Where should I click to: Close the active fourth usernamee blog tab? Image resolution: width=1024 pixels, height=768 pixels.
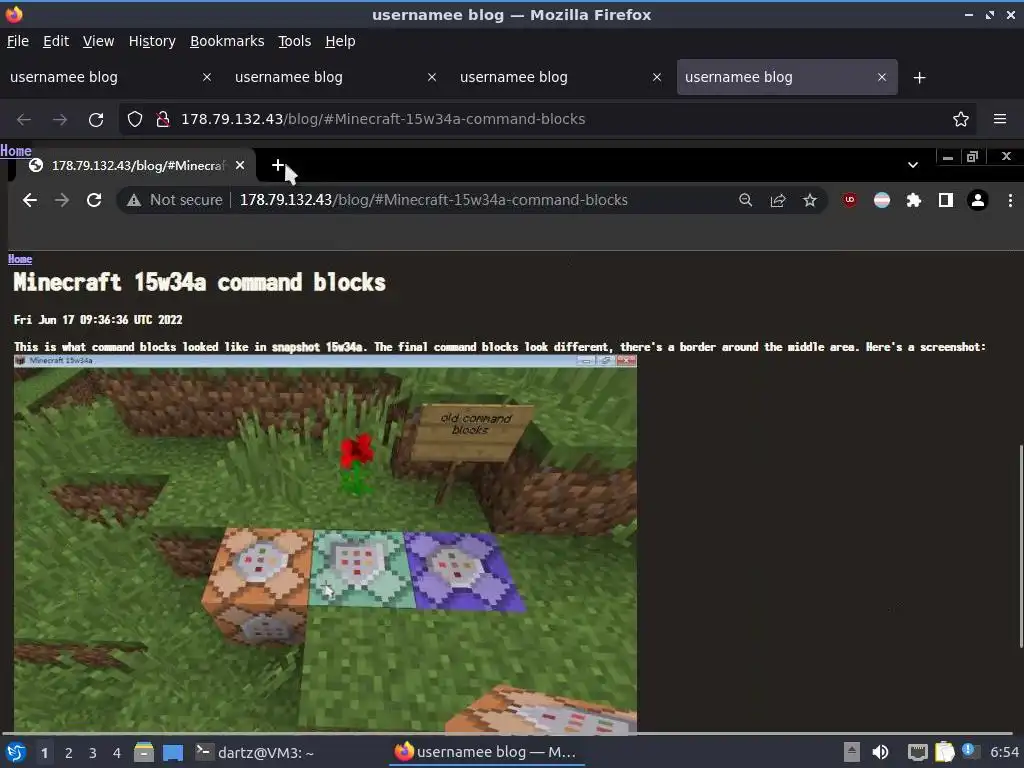pyautogui.click(x=882, y=77)
